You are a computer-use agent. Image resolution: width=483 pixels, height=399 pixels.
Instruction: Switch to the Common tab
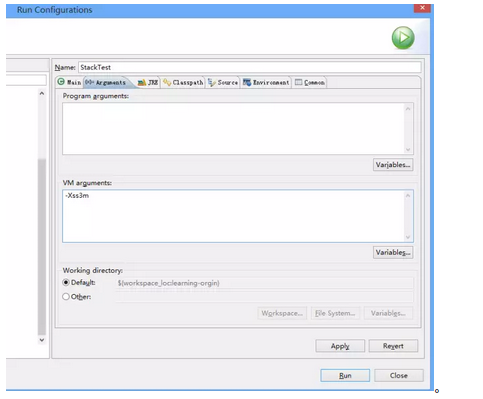pos(309,82)
